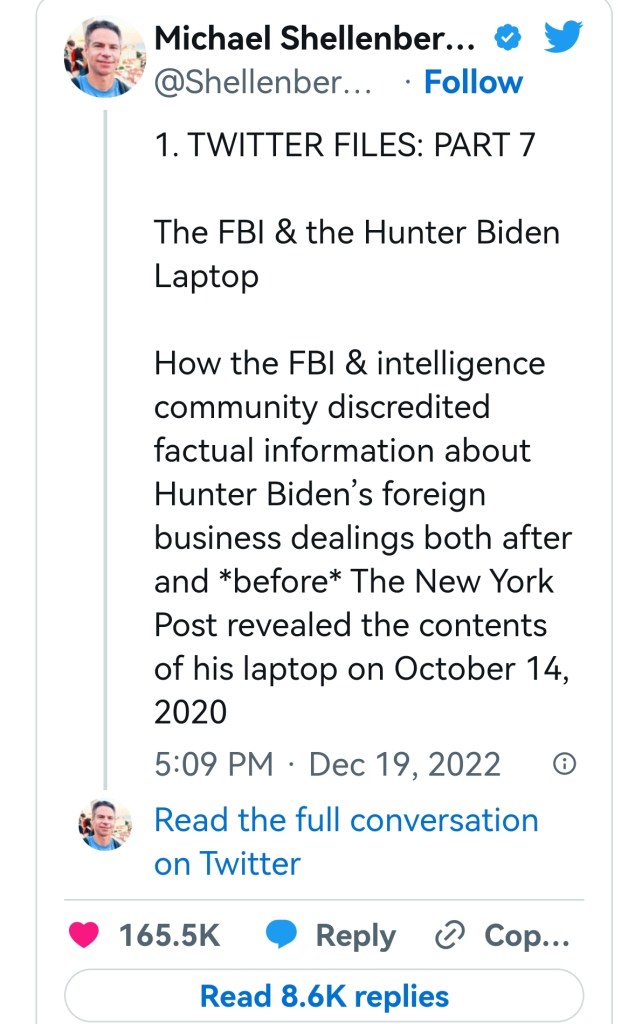This screenshot has height=1024, width=642.
Task: Click the TWITTER FILES: PART 7 line
Action: coord(345,145)
